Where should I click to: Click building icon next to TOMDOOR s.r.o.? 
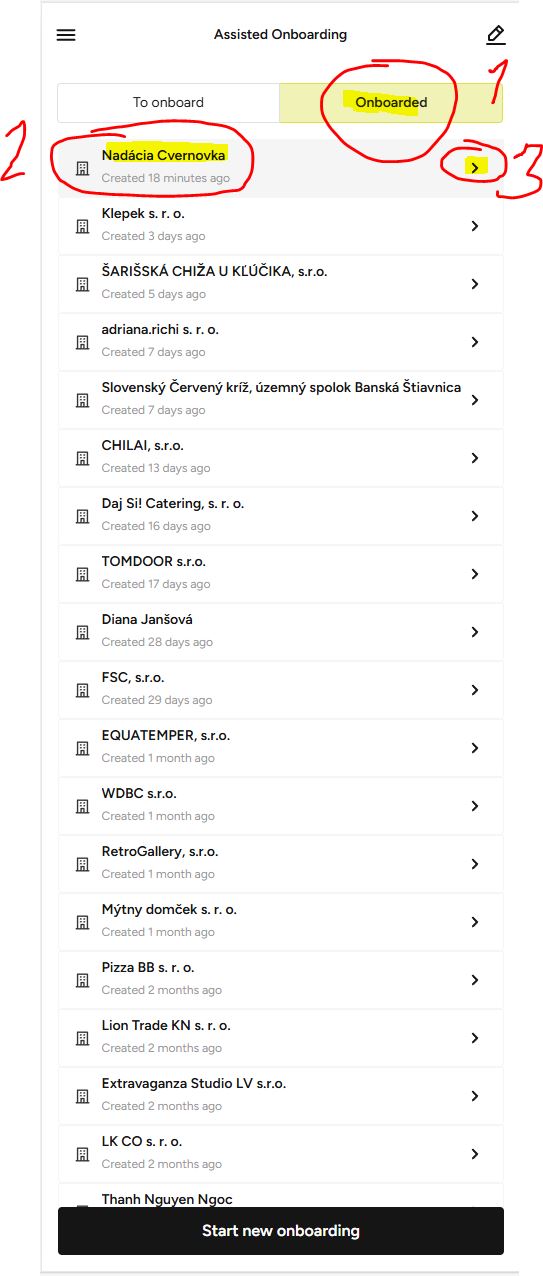(x=82, y=574)
